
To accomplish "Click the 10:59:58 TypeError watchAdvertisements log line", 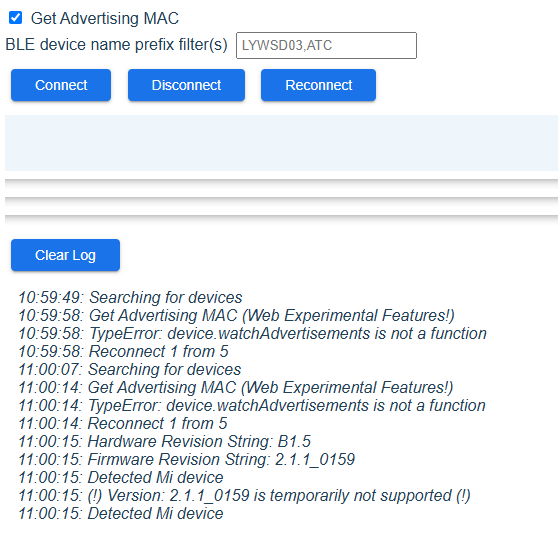I will [252, 334].
